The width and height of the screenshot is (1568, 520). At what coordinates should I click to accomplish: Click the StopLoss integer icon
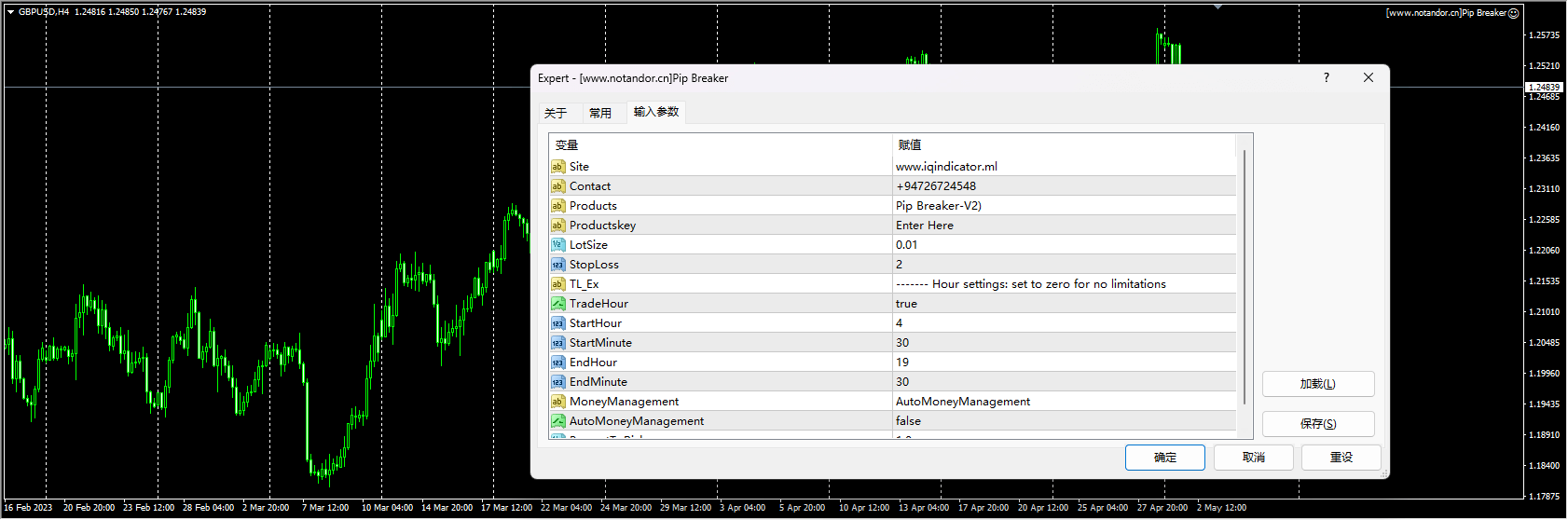557,265
